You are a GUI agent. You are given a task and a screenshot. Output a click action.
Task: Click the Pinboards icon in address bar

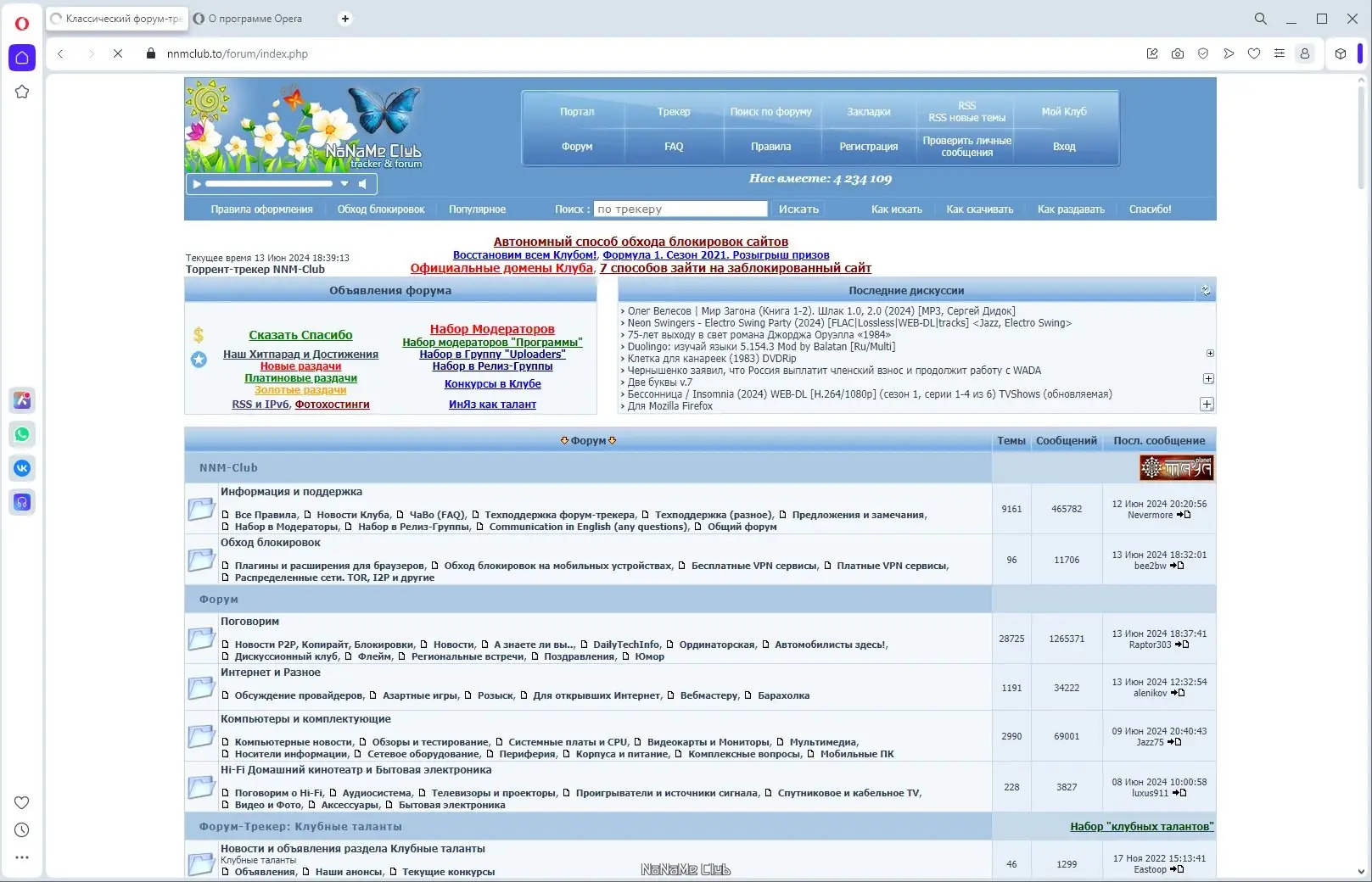[x=1152, y=53]
